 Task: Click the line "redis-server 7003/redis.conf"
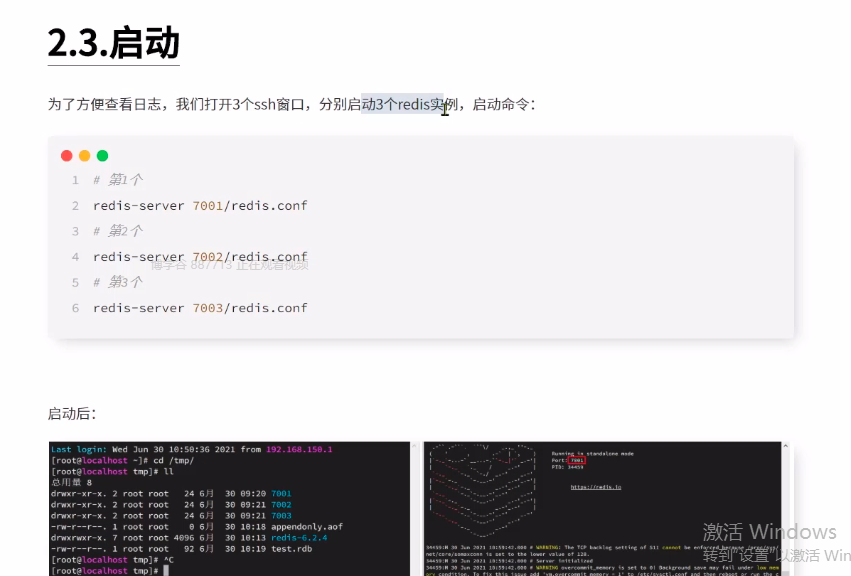click(x=200, y=308)
